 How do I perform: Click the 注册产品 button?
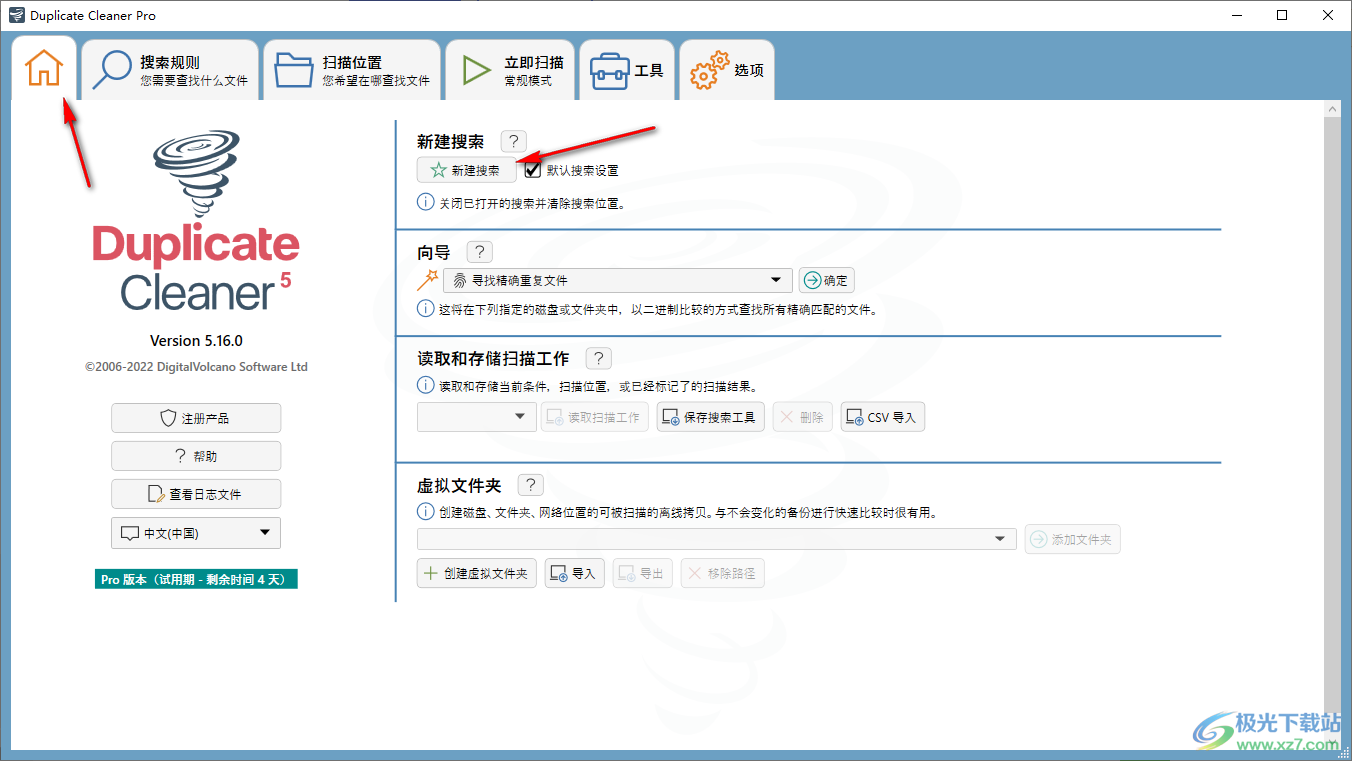tap(196, 418)
